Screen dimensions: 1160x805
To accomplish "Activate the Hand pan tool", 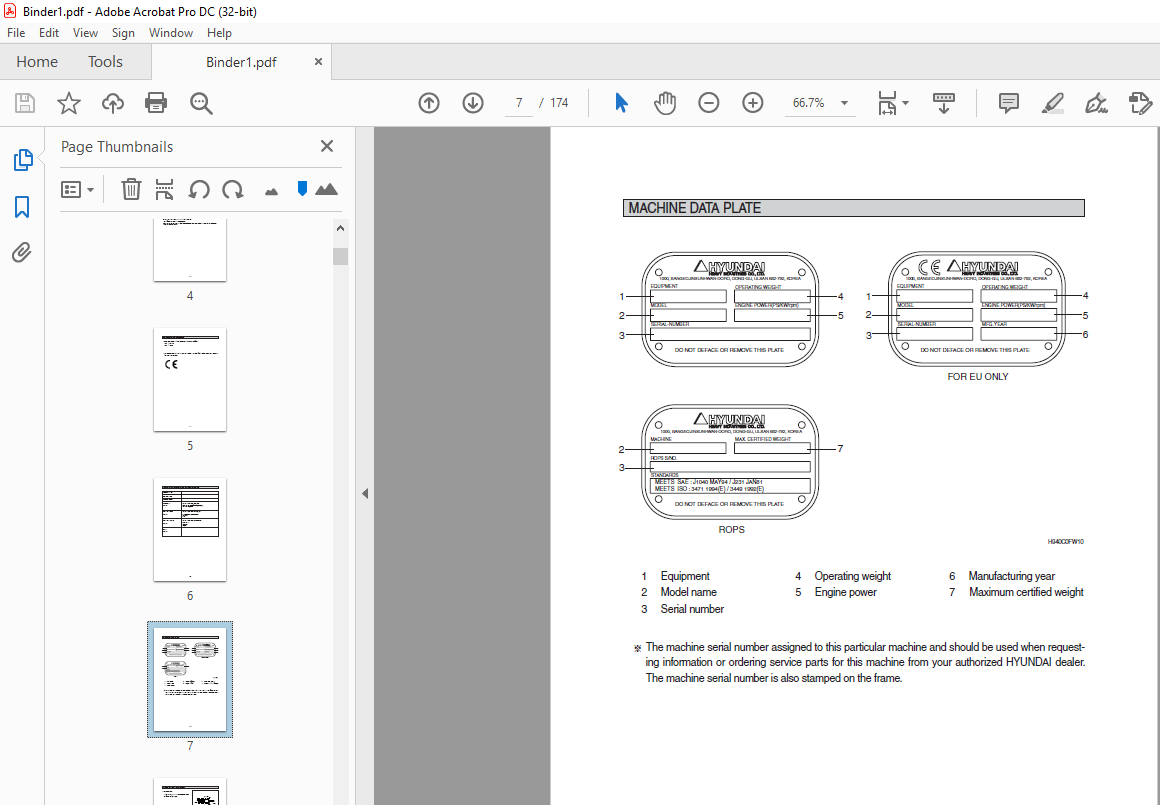I will click(x=665, y=103).
